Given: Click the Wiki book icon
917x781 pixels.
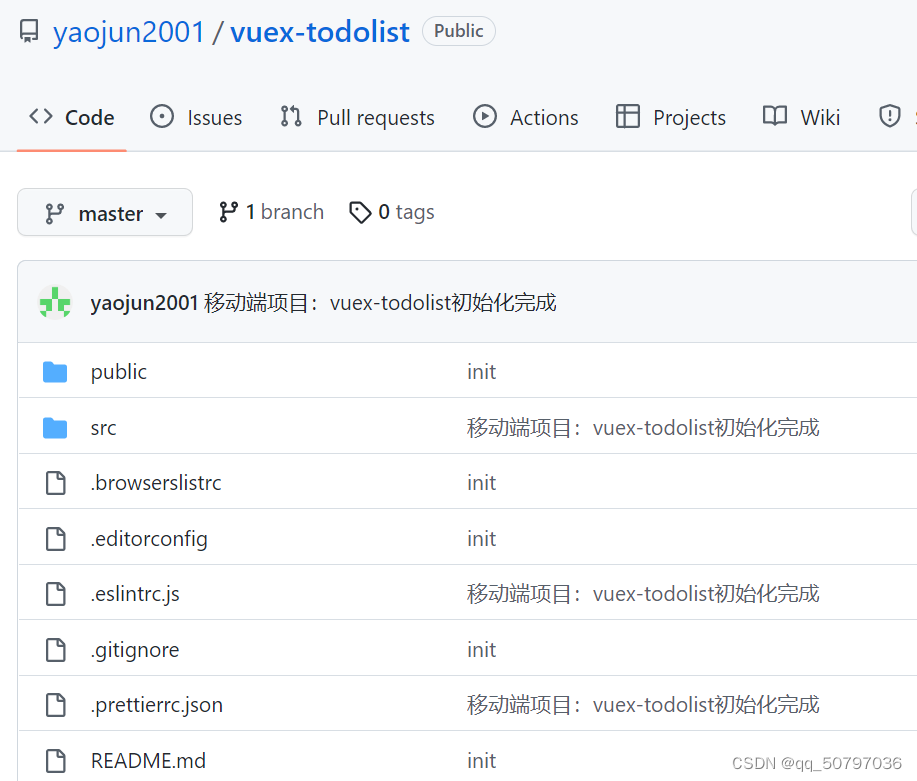Looking at the screenshot, I should point(775,116).
